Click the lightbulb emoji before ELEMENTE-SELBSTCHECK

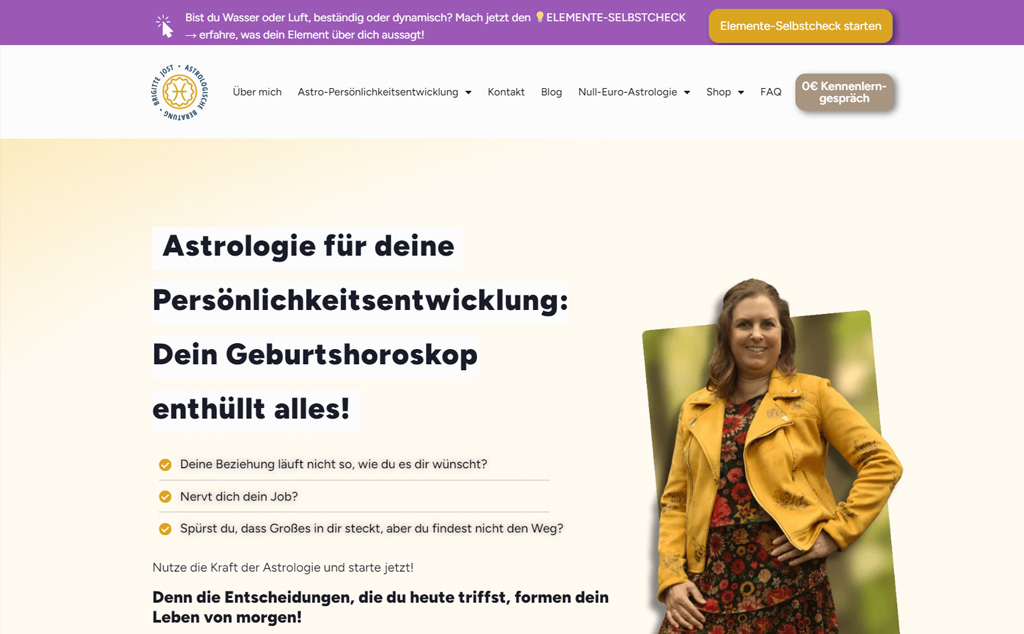(539, 18)
